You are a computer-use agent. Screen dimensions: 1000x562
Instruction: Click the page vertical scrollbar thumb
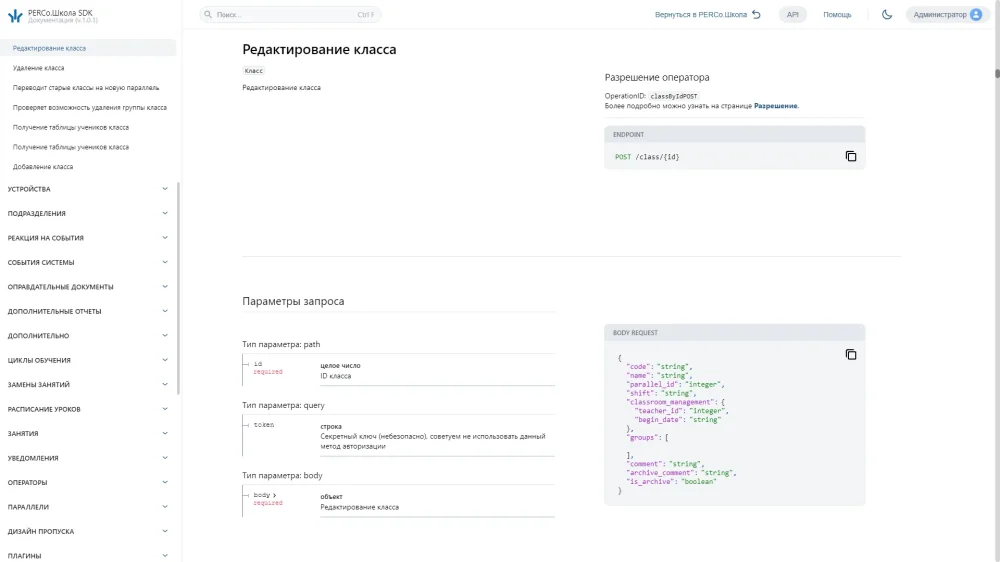point(997,73)
